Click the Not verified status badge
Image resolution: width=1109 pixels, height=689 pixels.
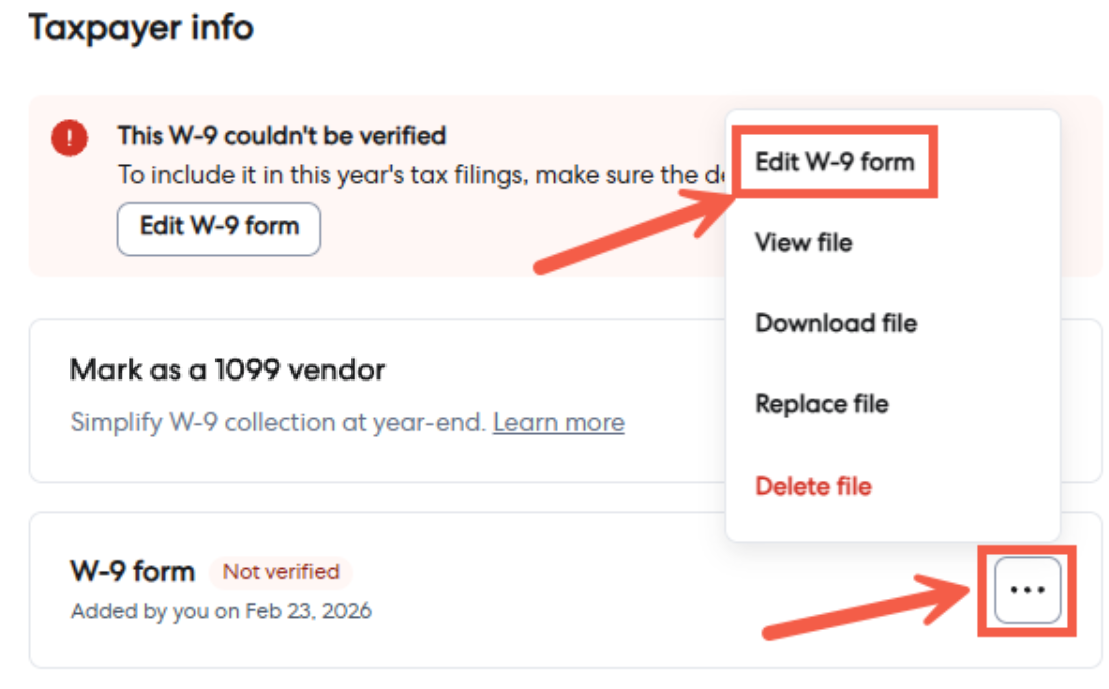point(280,572)
